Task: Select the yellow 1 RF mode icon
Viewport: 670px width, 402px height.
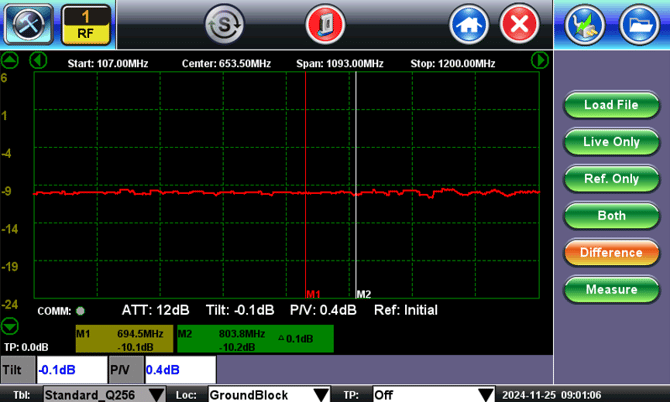Action: click(x=86, y=25)
